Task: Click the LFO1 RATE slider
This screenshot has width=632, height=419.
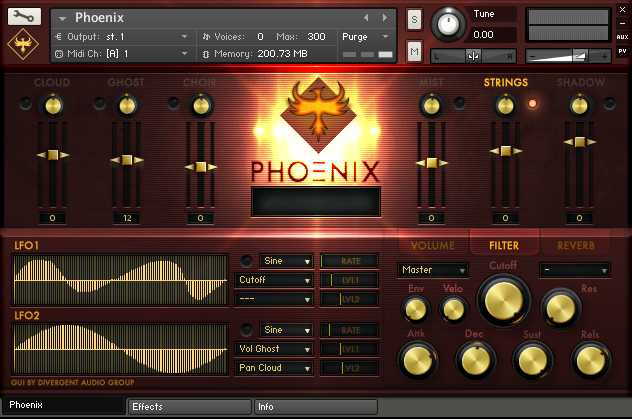Action: [349, 261]
